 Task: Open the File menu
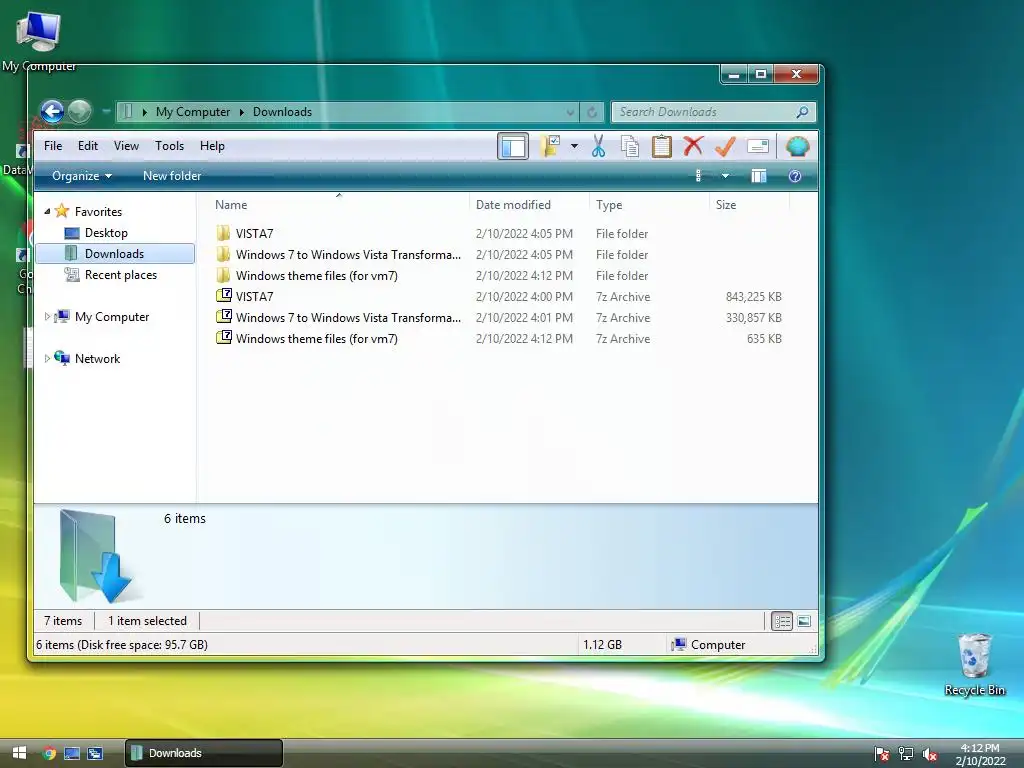tap(53, 146)
